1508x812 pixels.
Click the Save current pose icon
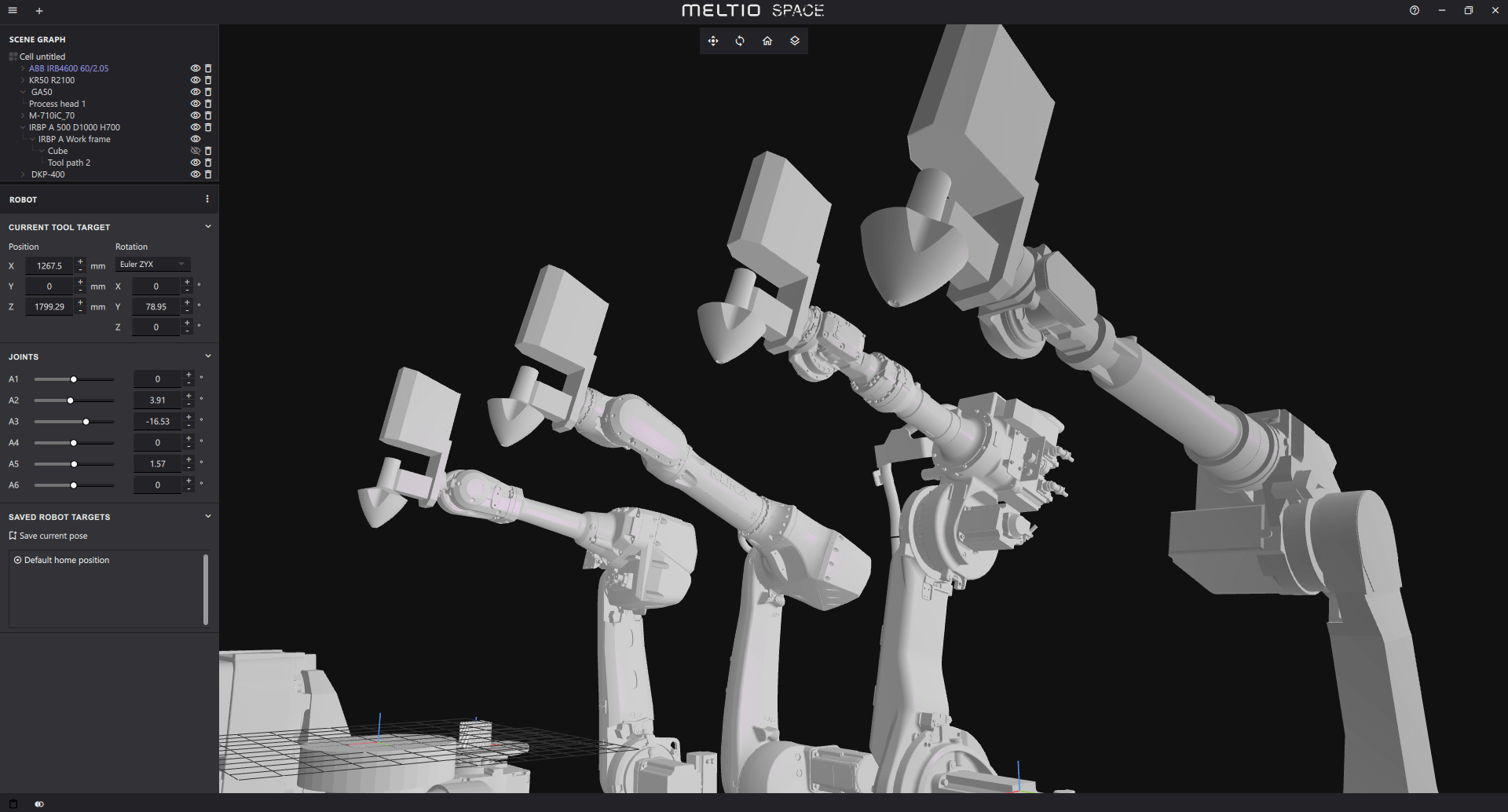(x=13, y=535)
